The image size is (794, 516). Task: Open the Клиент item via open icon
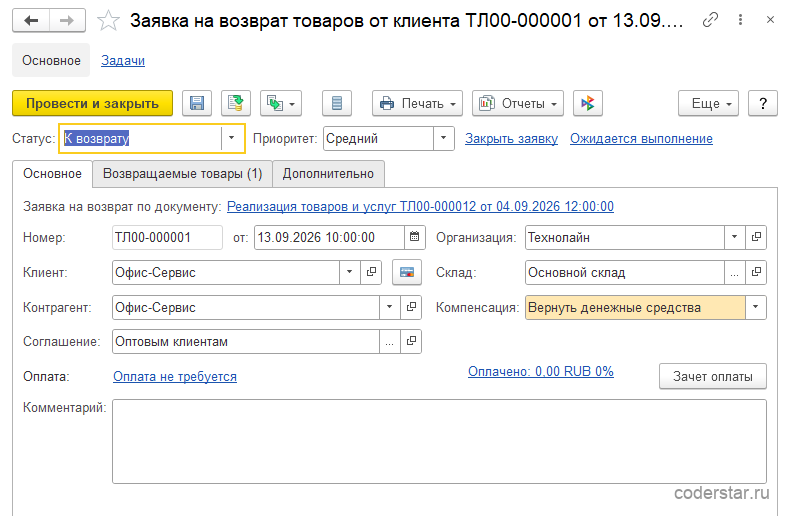(371, 272)
